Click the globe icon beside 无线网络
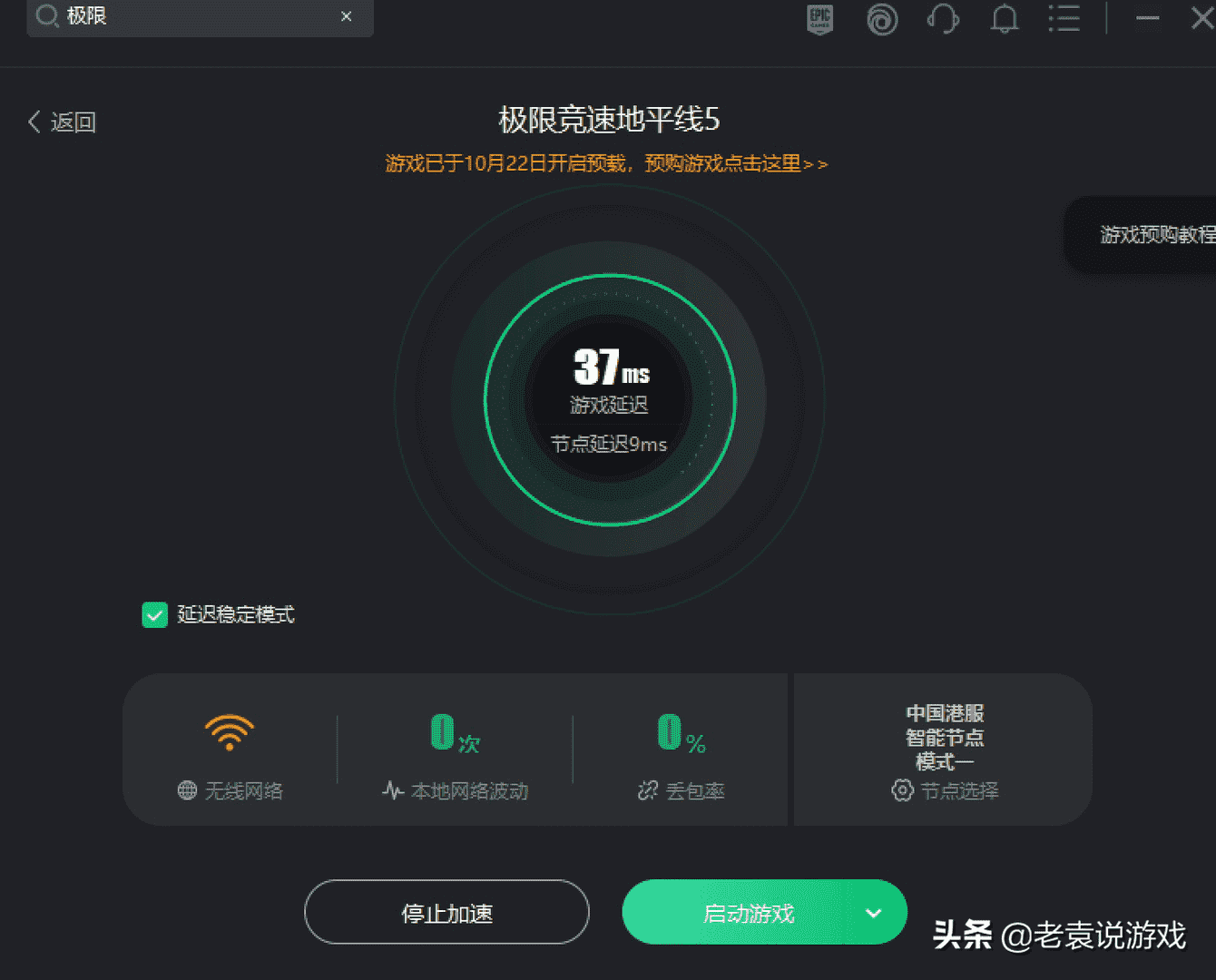Screen dimensions: 1216x980 click(187, 790)
